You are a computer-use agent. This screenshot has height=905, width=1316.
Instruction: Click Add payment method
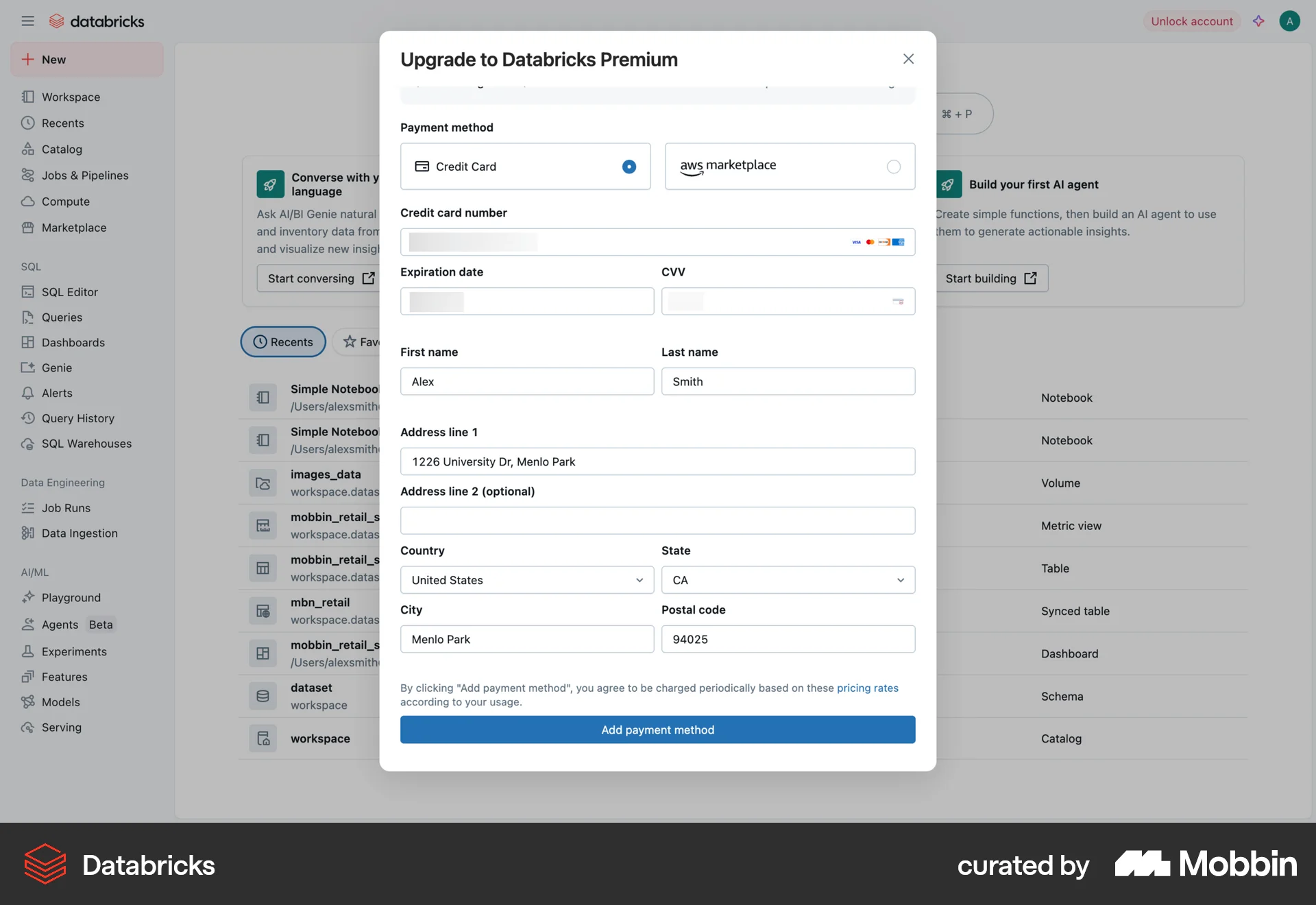(x=657, y=729)
